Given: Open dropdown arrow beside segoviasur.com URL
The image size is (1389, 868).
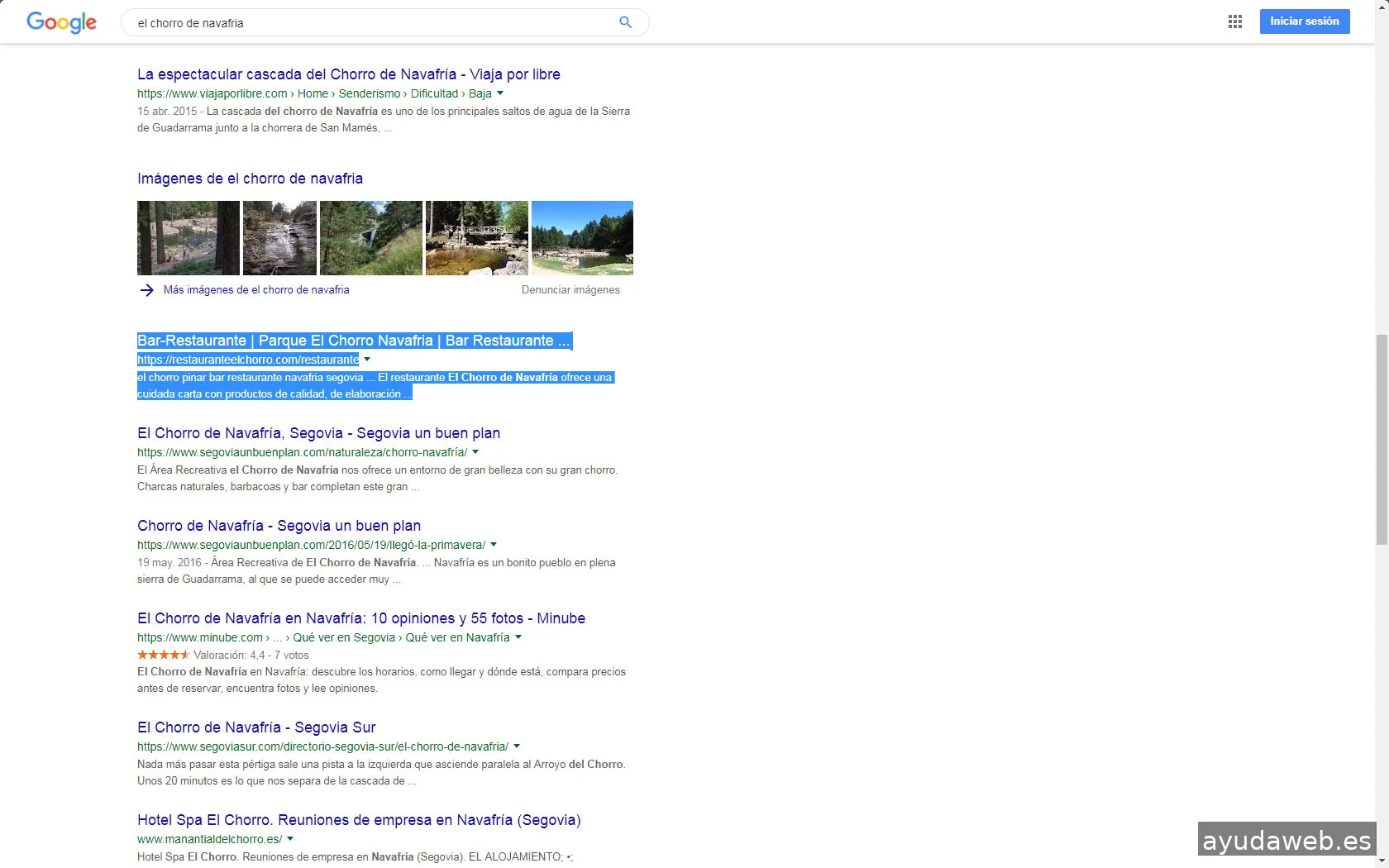Looking at the screenshot, I should click(x=517, y=746).
